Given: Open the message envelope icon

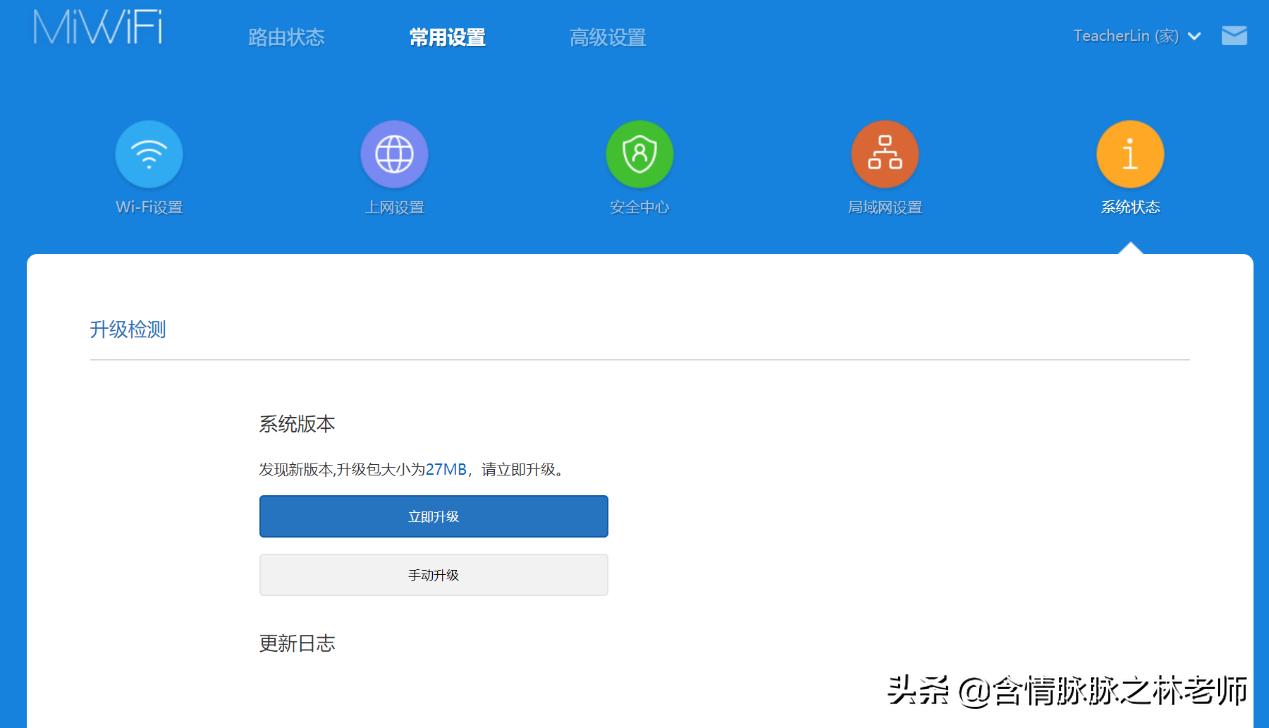Looking at the screenshot, I should tap(1234, 35).
